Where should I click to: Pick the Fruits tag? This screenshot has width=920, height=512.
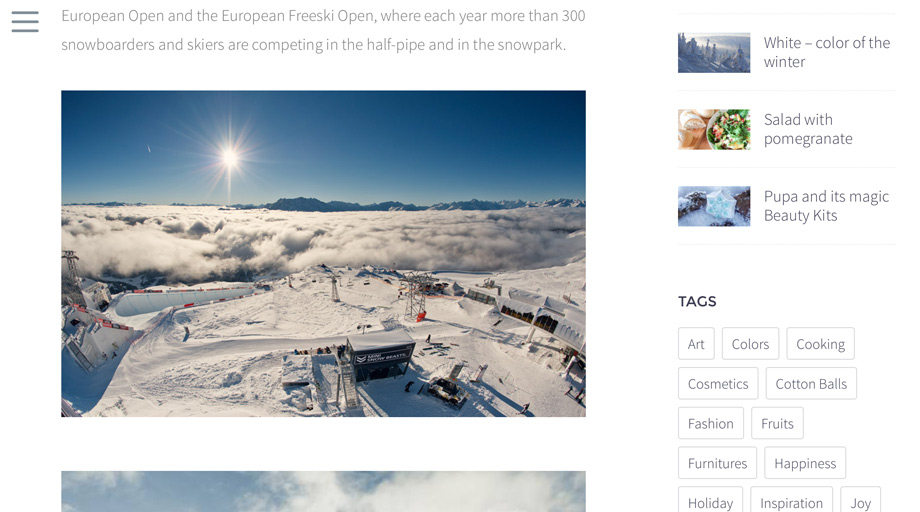coord(777,423)
